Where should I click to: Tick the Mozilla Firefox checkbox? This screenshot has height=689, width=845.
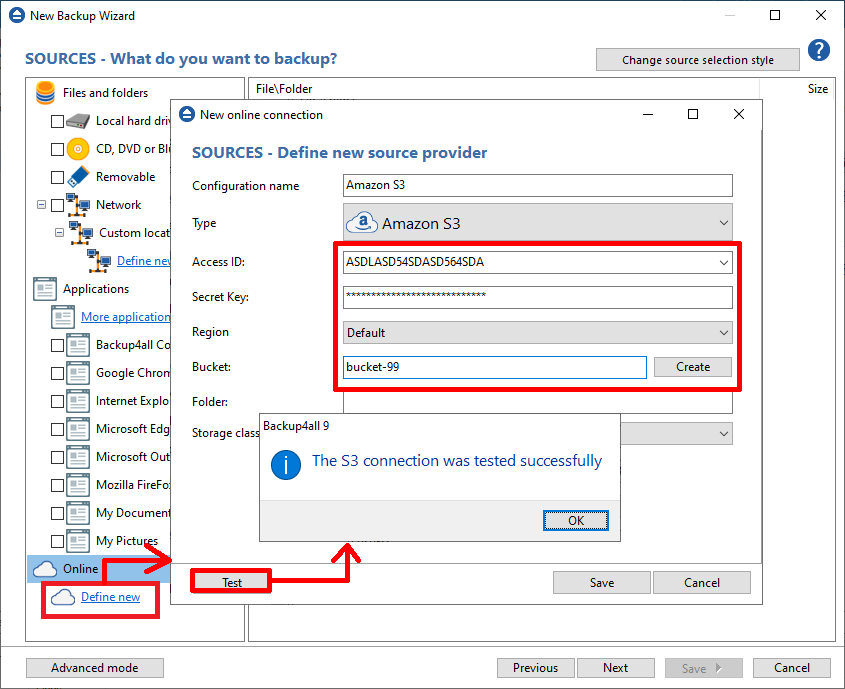(x=57, y=485)
